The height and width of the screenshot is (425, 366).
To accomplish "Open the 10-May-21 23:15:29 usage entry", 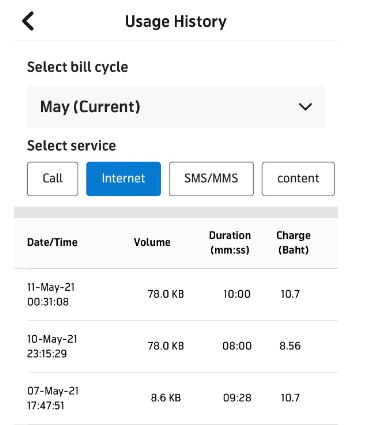I will [x=176, y=347].
